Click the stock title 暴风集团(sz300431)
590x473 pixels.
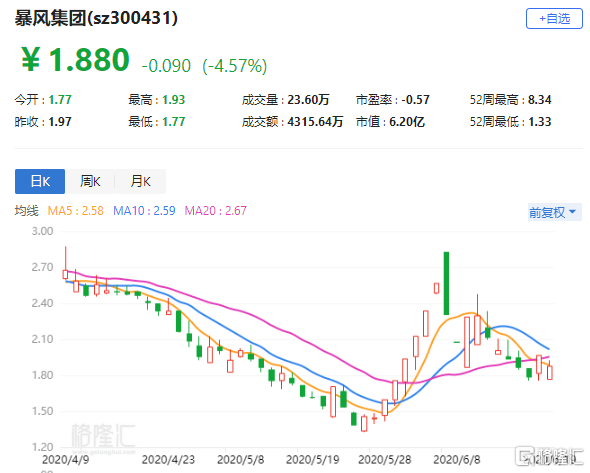tap(96, 18)
